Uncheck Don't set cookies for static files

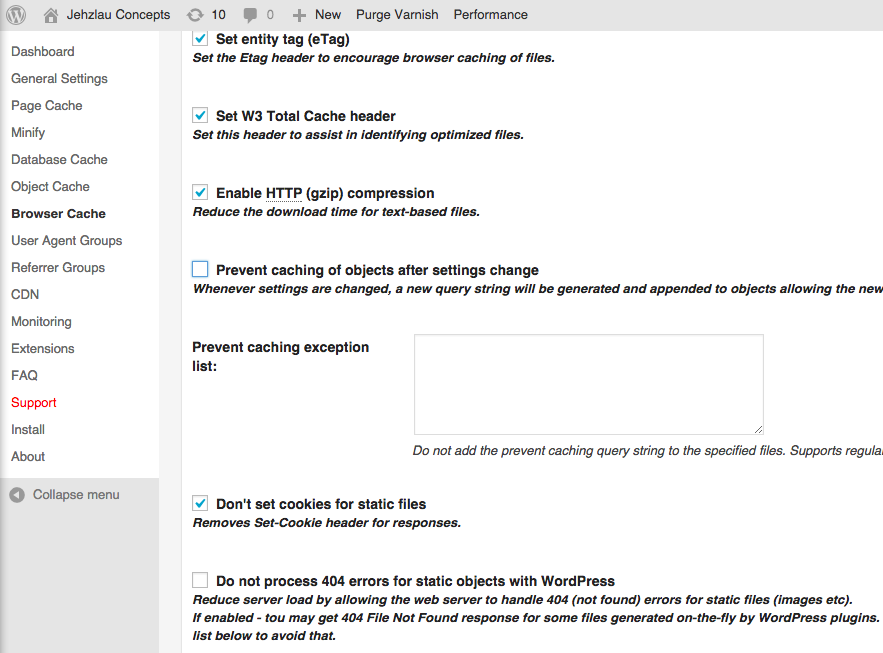[200, 504]
